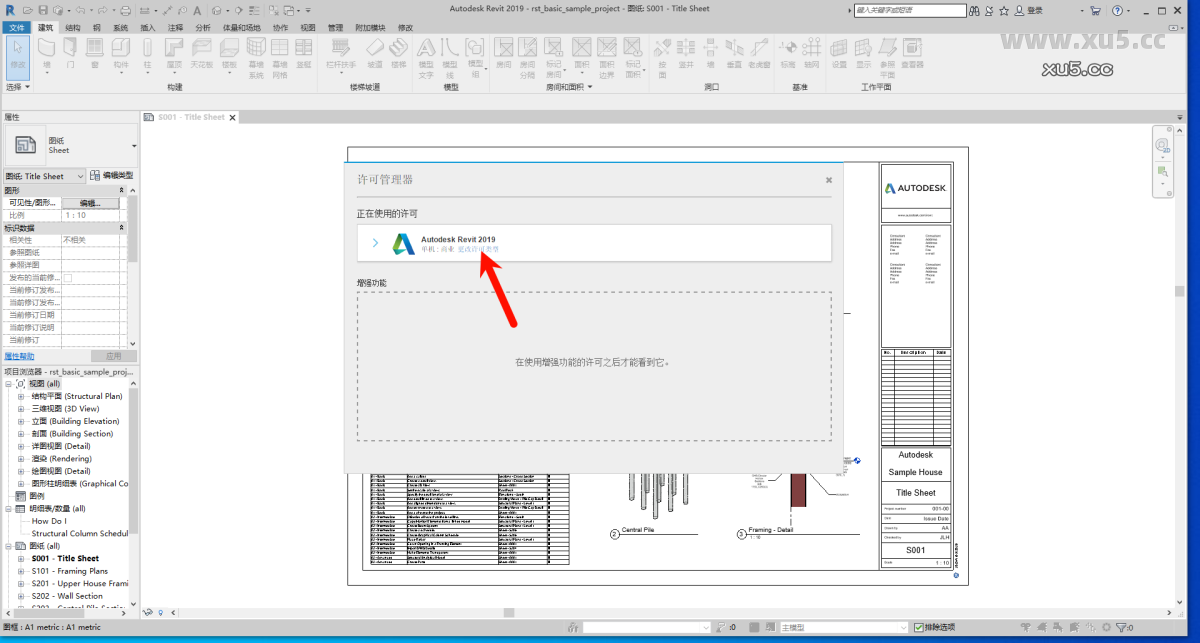1200x643 pixels.
Task: Toggle the selection filter icon in status bar
Action: 1121,628
